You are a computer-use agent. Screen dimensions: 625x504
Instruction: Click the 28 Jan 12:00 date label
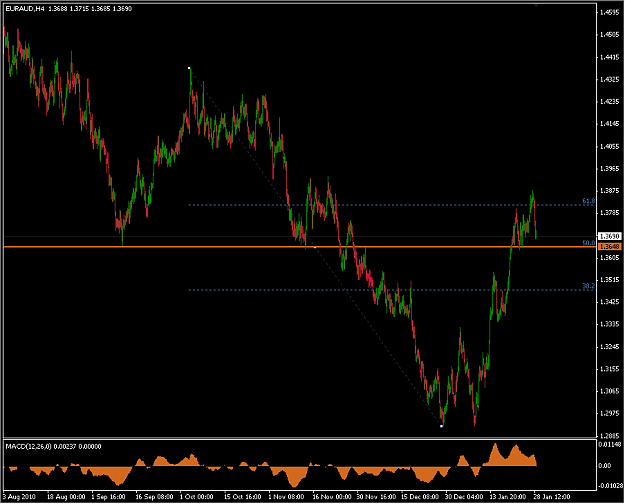[x=552, y=497]
